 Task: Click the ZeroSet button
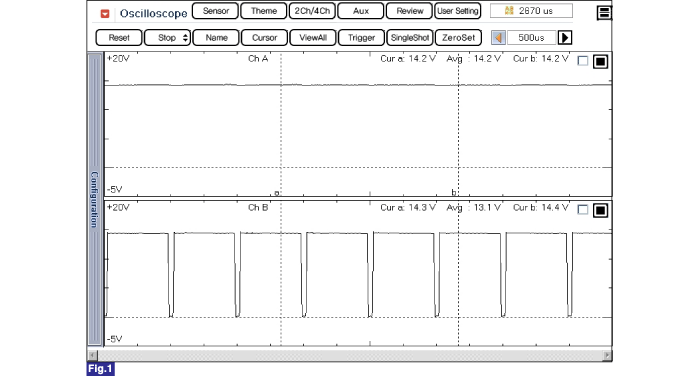click(x=458, y=38)
